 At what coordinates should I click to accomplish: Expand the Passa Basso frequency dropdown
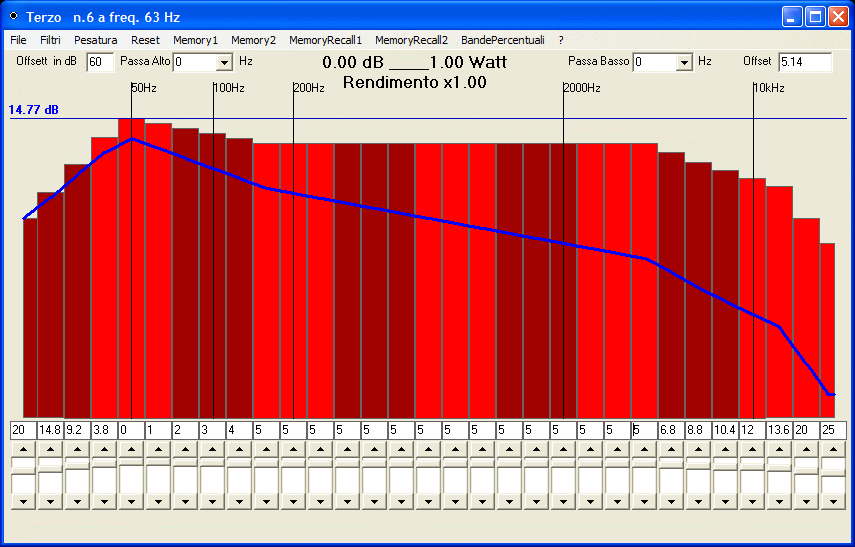[684, 62]
